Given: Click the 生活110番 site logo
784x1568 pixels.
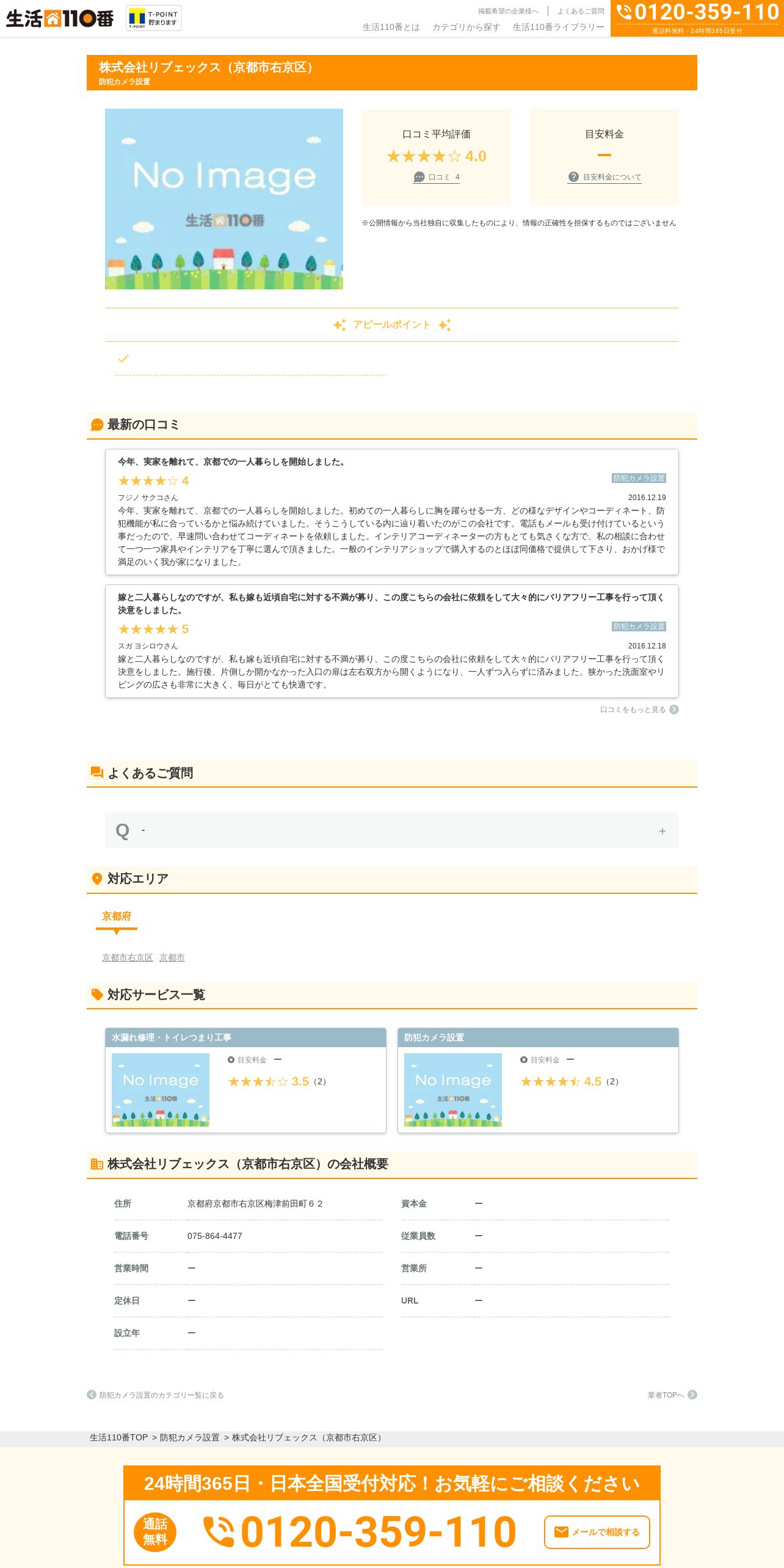Looking at the screenshot, I should (x=60, y=18).
